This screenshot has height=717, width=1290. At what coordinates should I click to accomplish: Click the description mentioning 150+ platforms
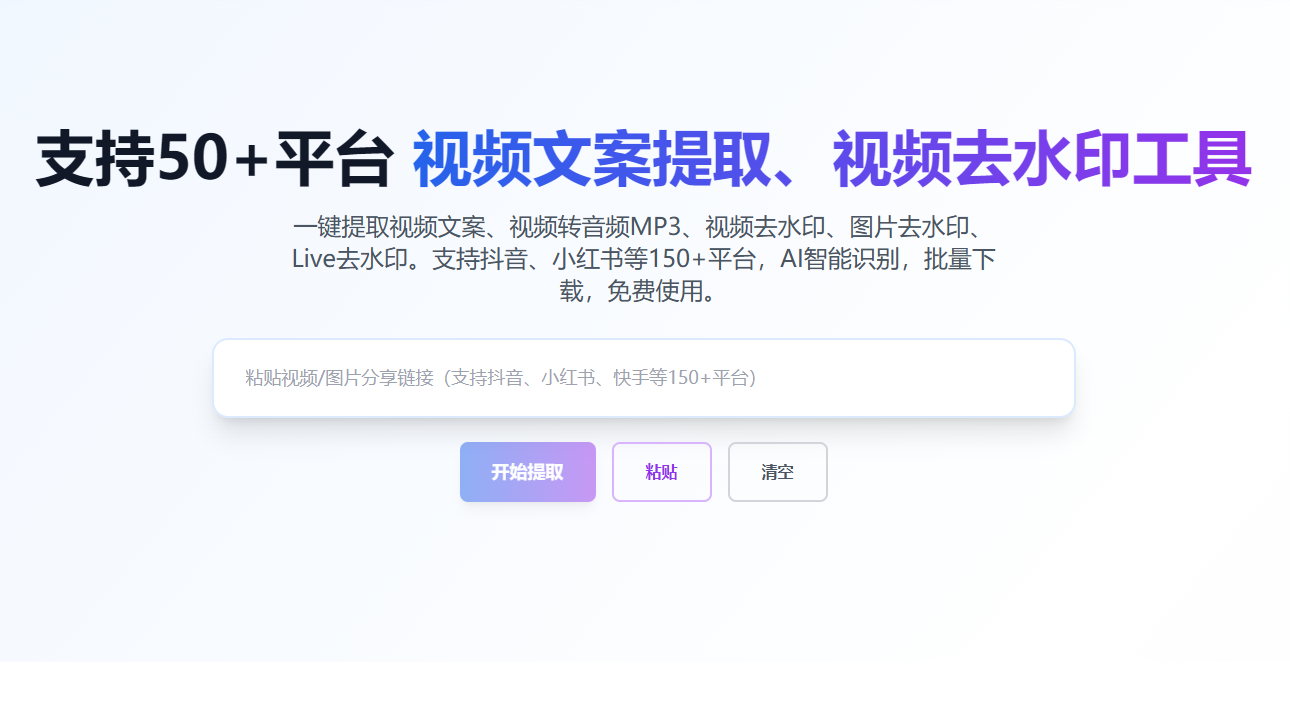(645, 259)
